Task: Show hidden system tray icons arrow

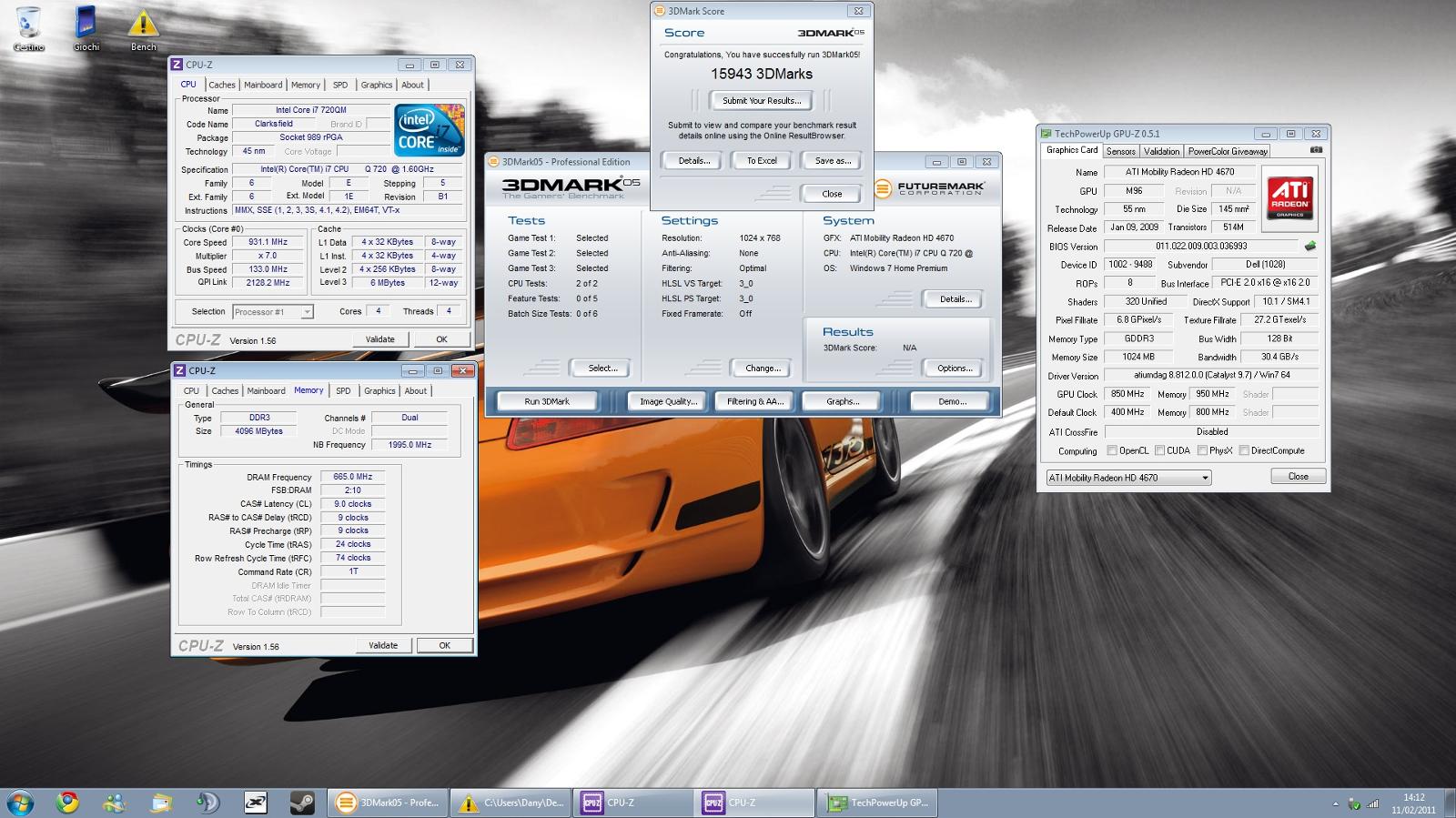Action: pos(1335,803)
